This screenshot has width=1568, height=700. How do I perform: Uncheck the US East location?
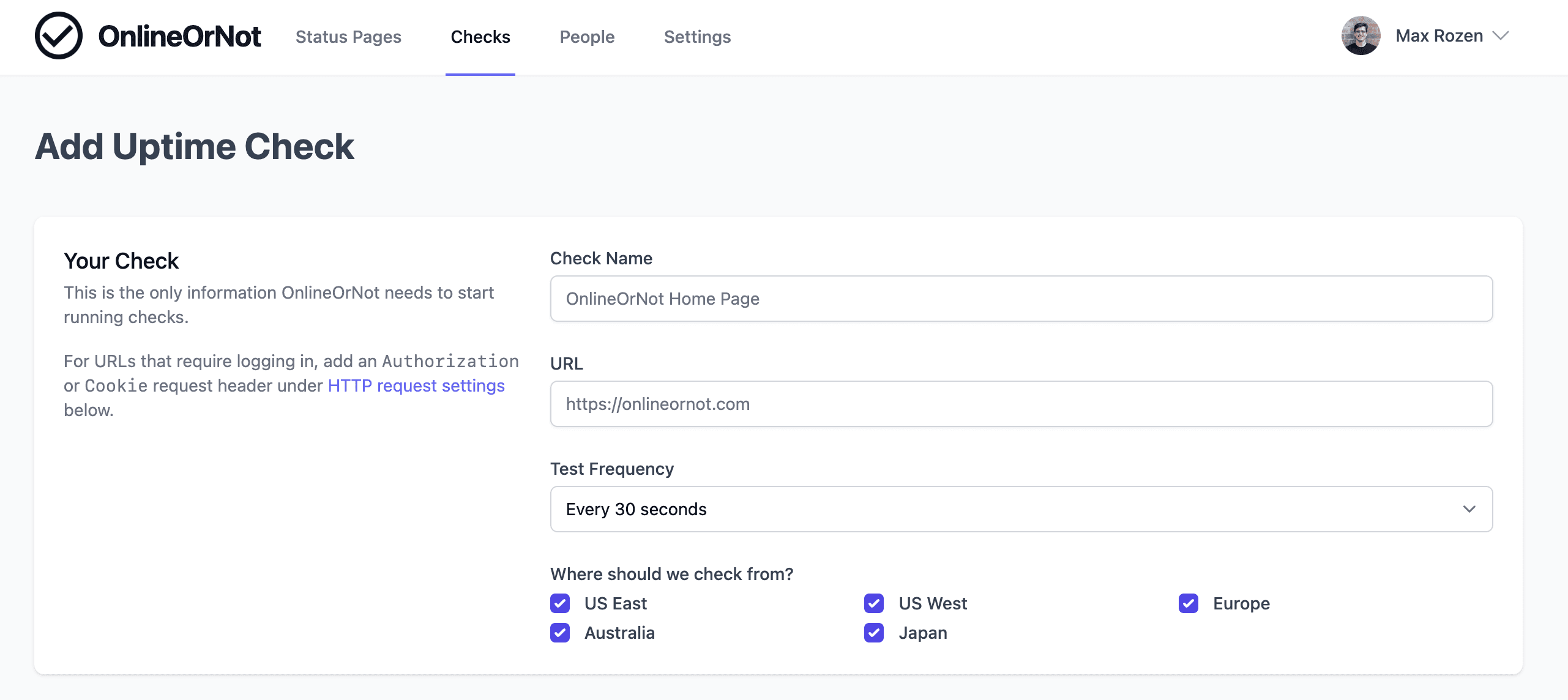(x=560, y=603)
